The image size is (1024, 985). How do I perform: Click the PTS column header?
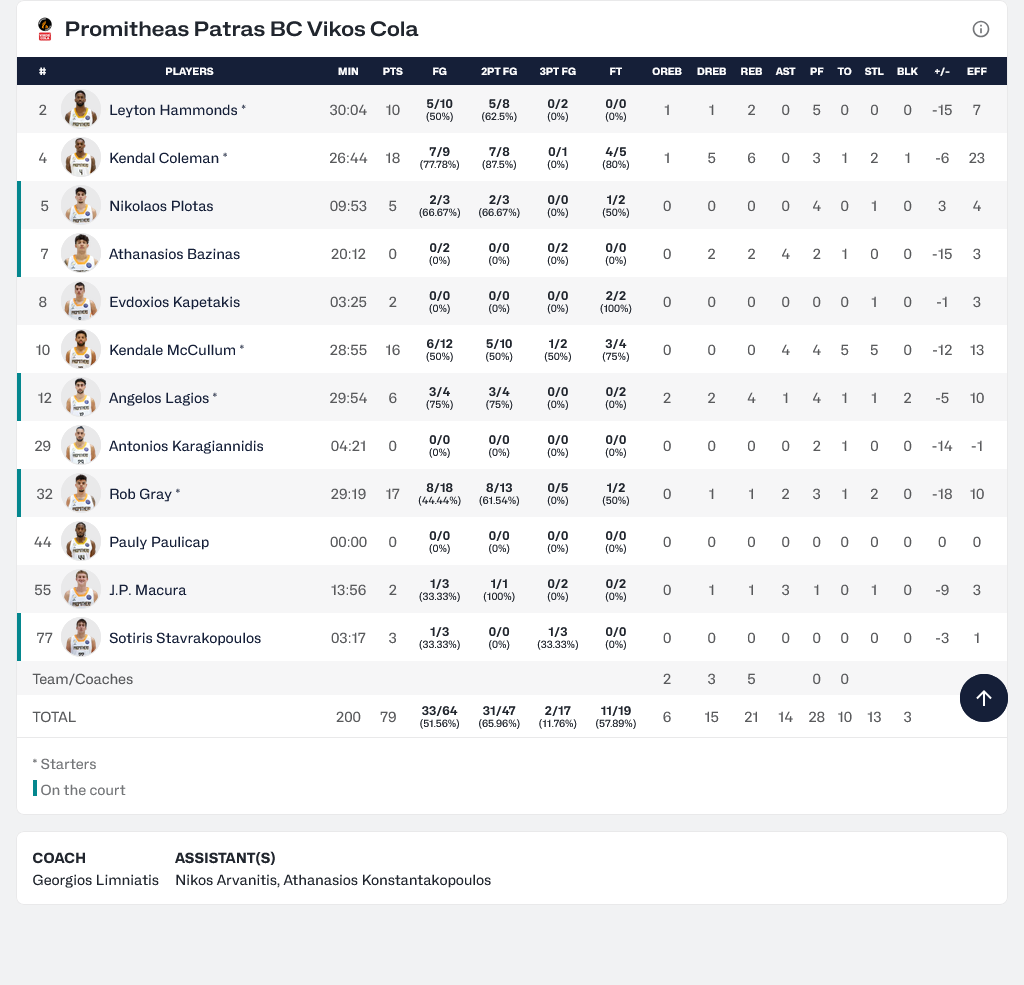pos(392,72)
